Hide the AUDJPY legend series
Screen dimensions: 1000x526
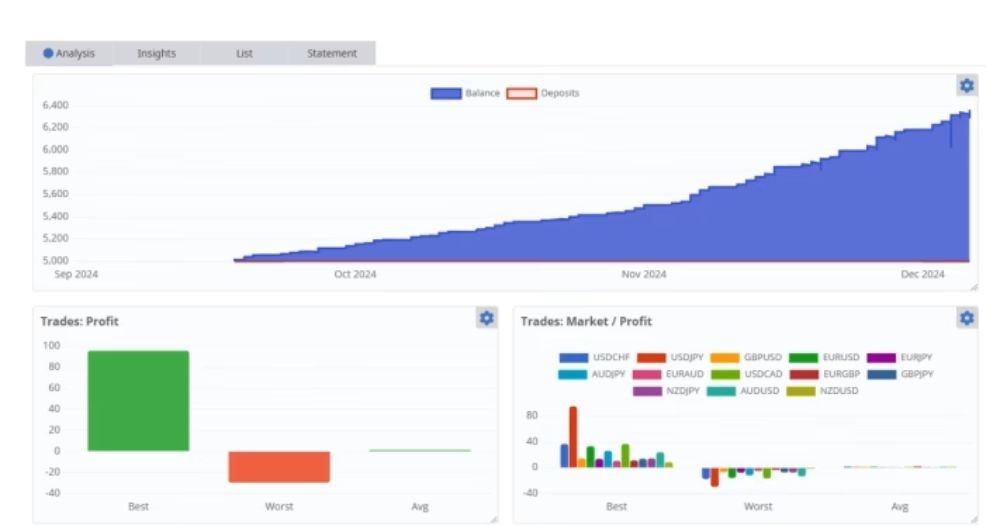coord(595,374)
